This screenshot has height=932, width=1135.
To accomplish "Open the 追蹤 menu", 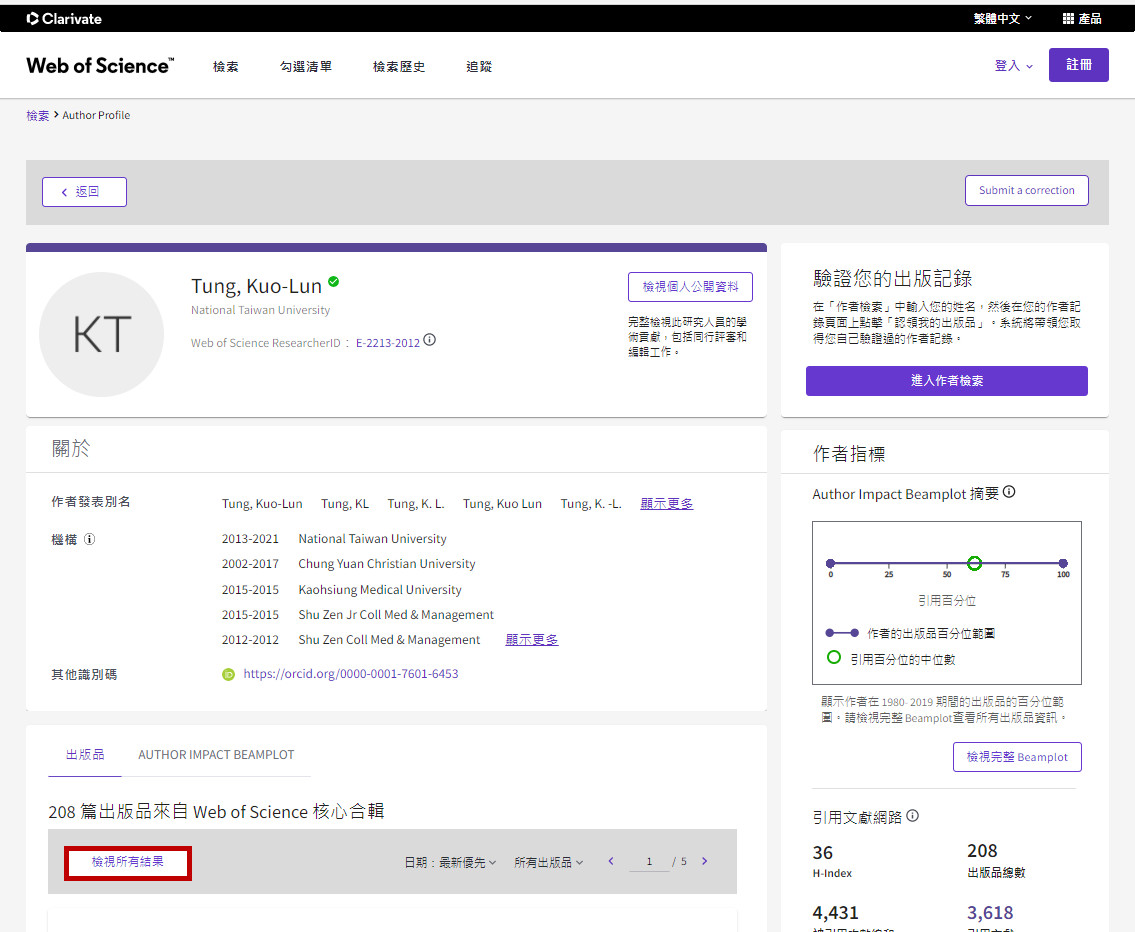I will point(478,67).
